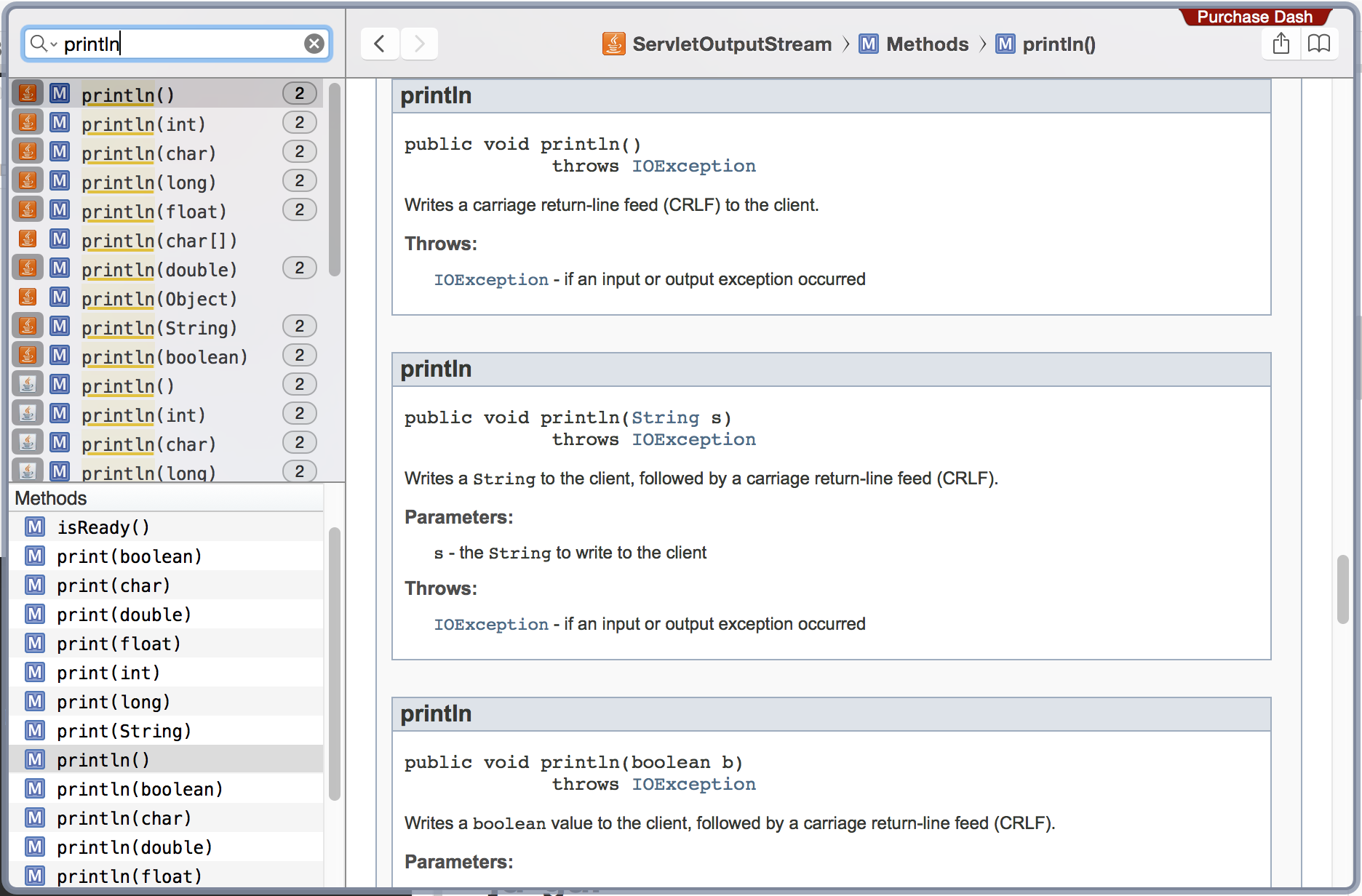Open the search magnifier options dropdown

[43, 44]
